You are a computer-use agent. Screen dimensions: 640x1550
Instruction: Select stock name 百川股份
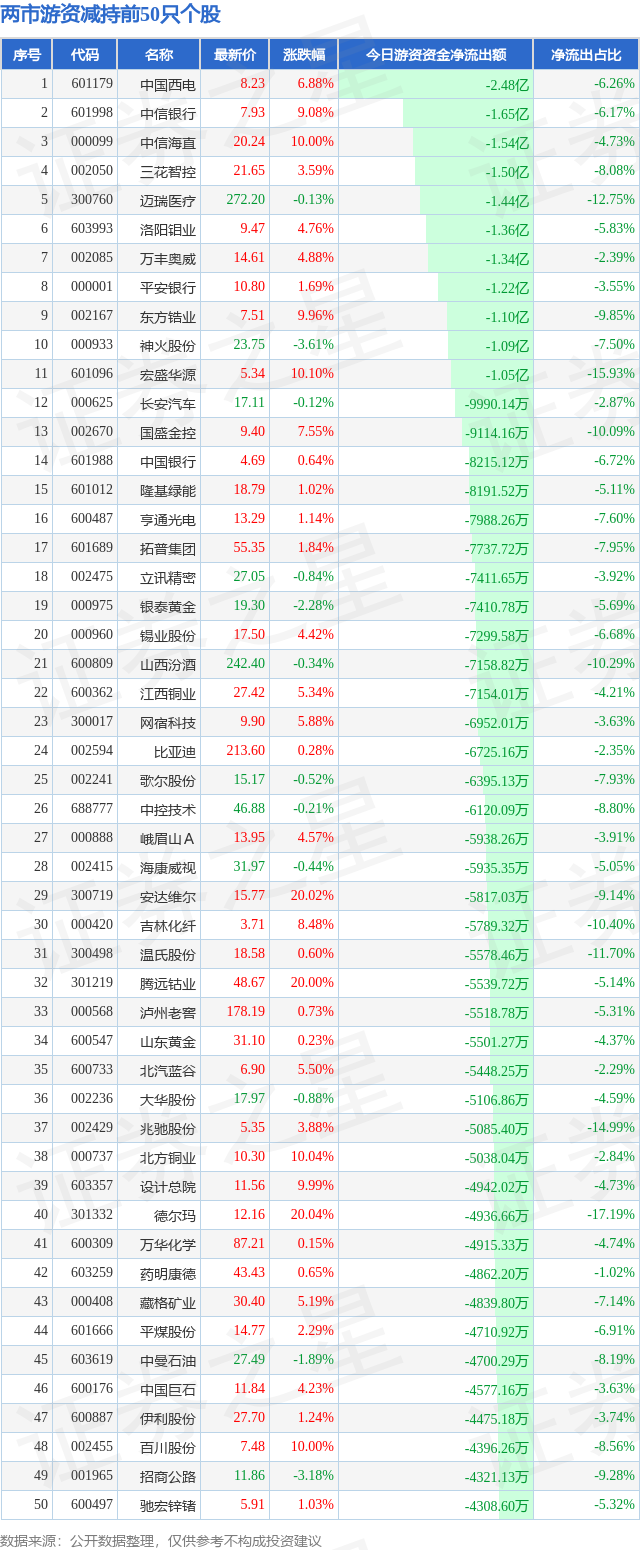point(168,1448)
